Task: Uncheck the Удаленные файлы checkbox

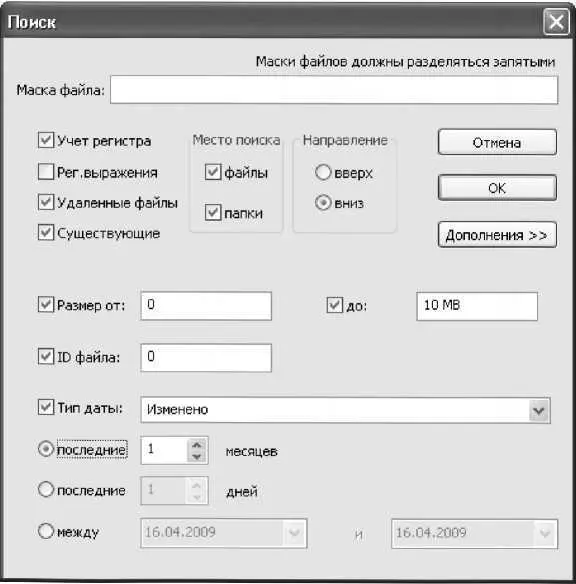Action: [46, 202]
